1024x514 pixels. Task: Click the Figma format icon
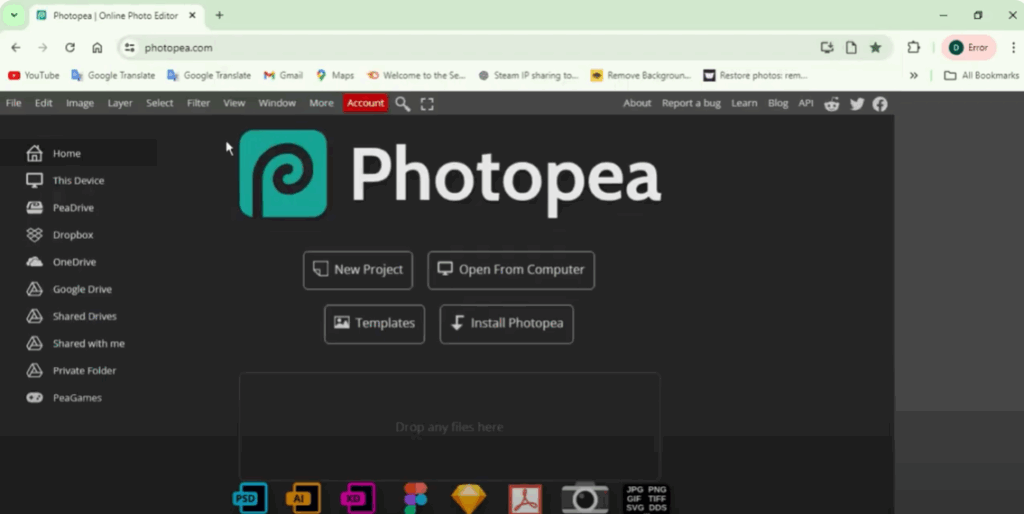tap(415, 498)
